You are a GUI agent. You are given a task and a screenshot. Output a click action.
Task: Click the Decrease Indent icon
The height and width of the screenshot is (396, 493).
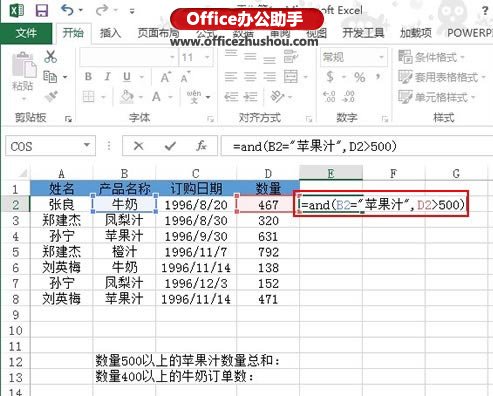coord(231,97)
